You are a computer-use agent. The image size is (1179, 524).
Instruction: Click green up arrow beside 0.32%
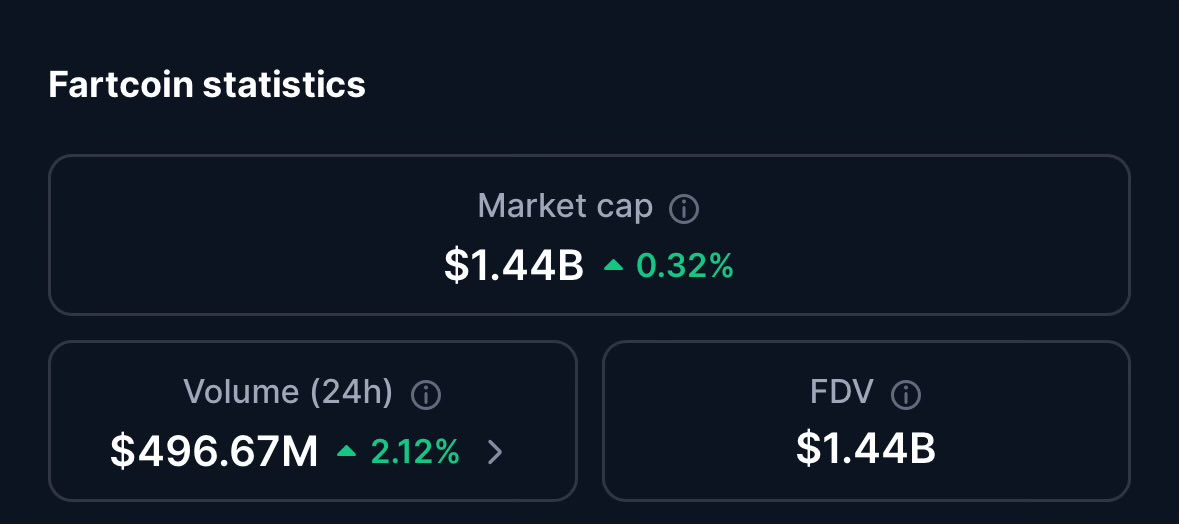[614, 265]
